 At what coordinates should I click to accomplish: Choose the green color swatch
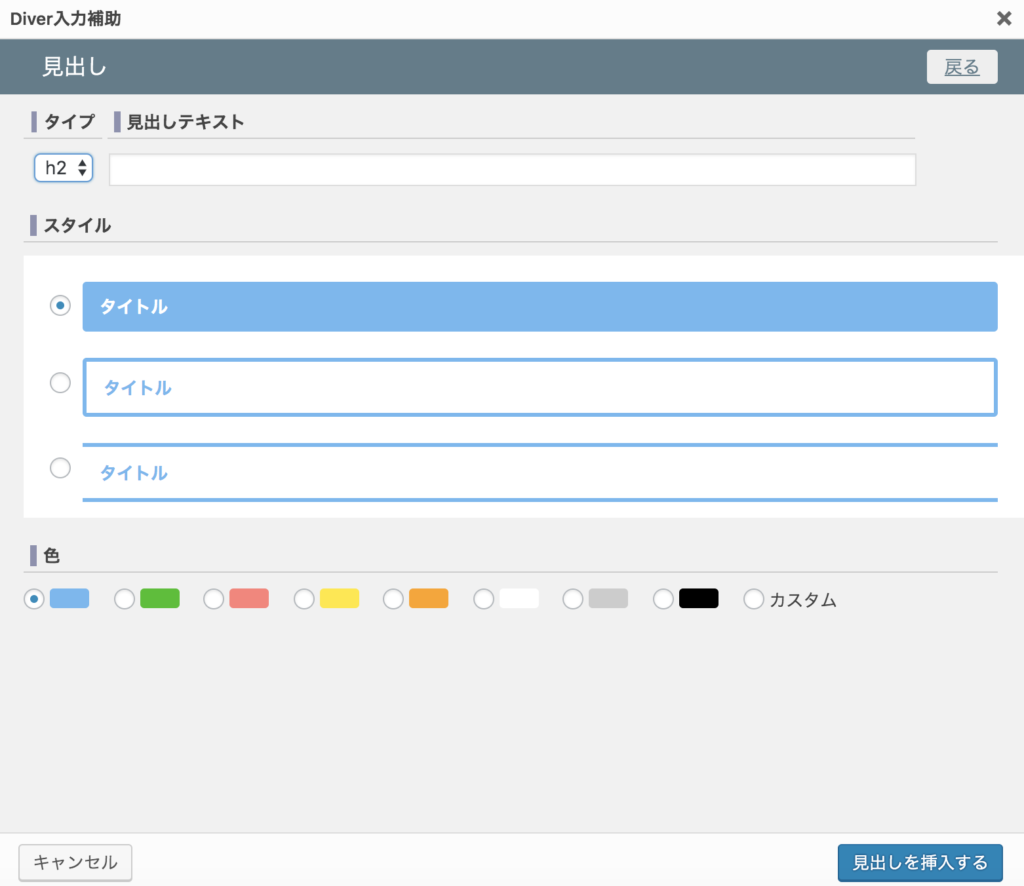[x=159, y=599]
